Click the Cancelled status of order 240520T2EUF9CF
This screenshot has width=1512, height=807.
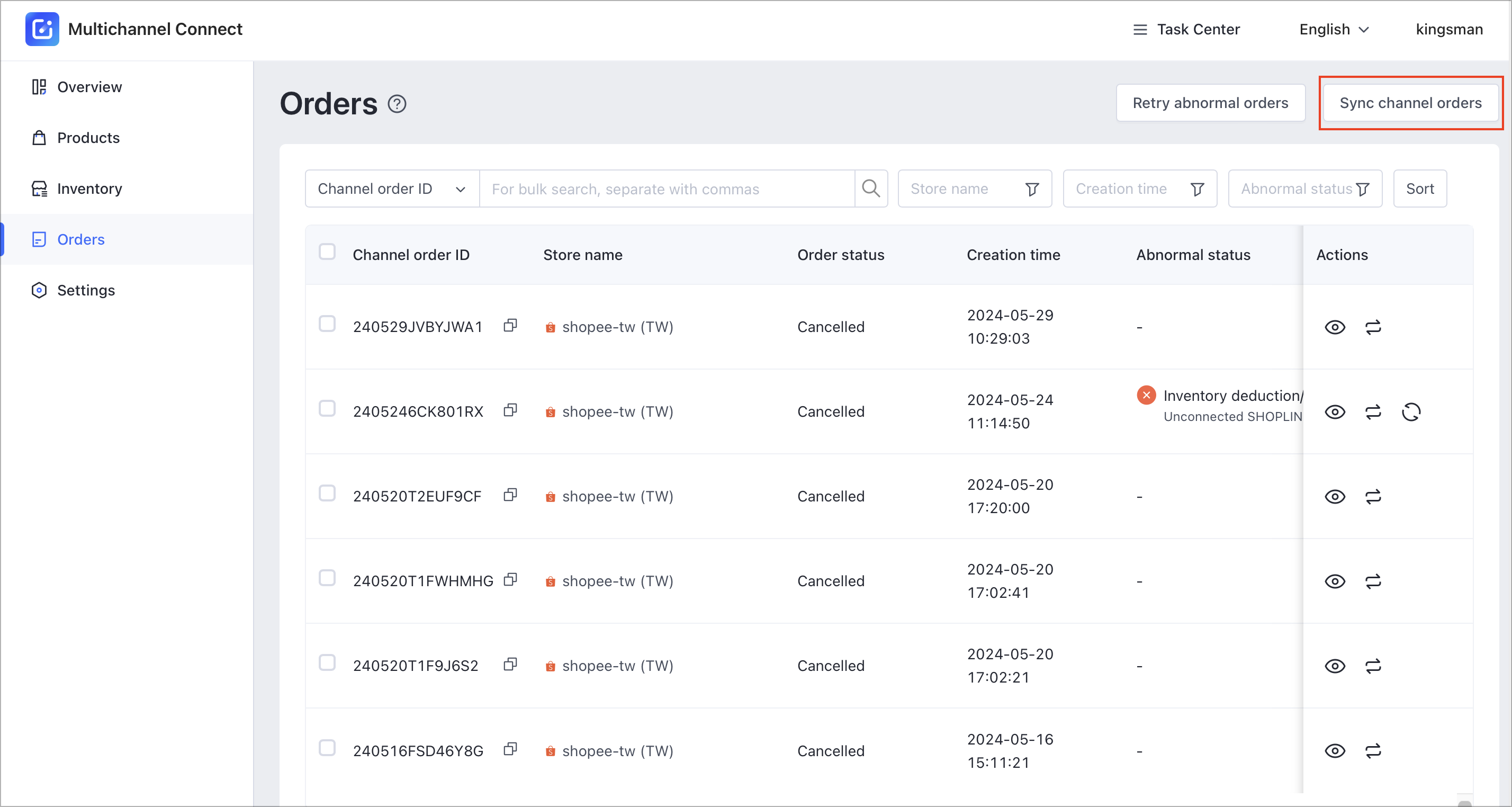[831, 497]
